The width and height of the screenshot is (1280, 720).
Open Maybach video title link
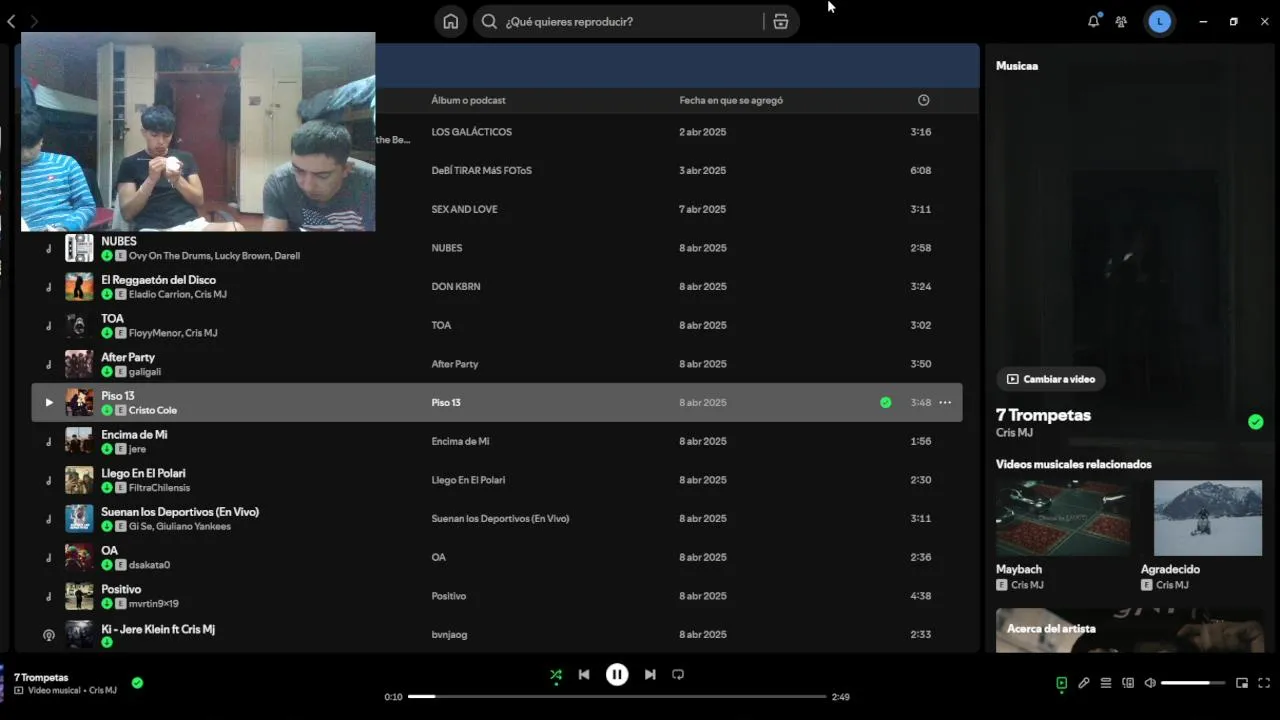tap(1019, 569)
